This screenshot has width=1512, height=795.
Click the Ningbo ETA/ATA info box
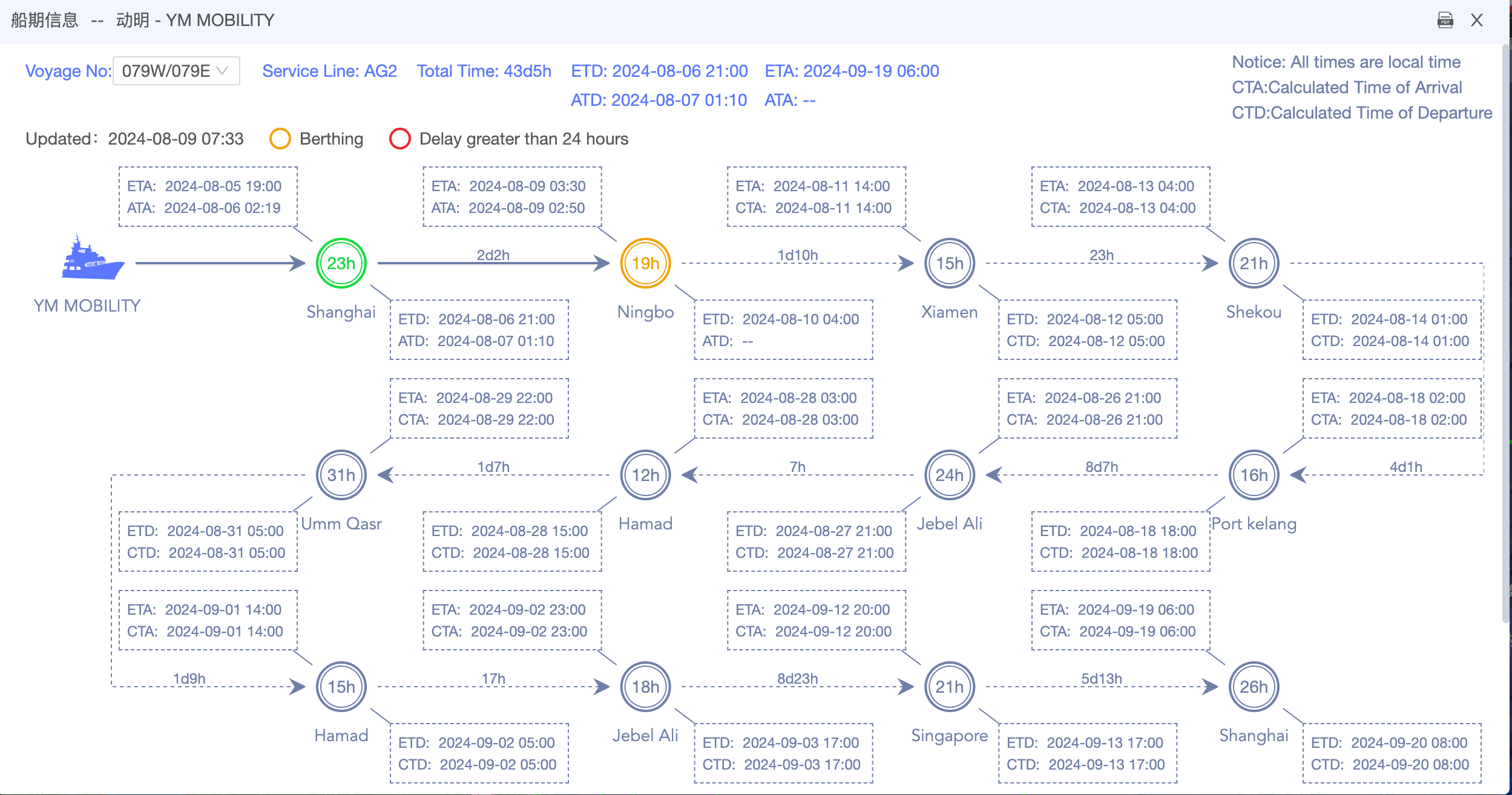tap(512, 197)
